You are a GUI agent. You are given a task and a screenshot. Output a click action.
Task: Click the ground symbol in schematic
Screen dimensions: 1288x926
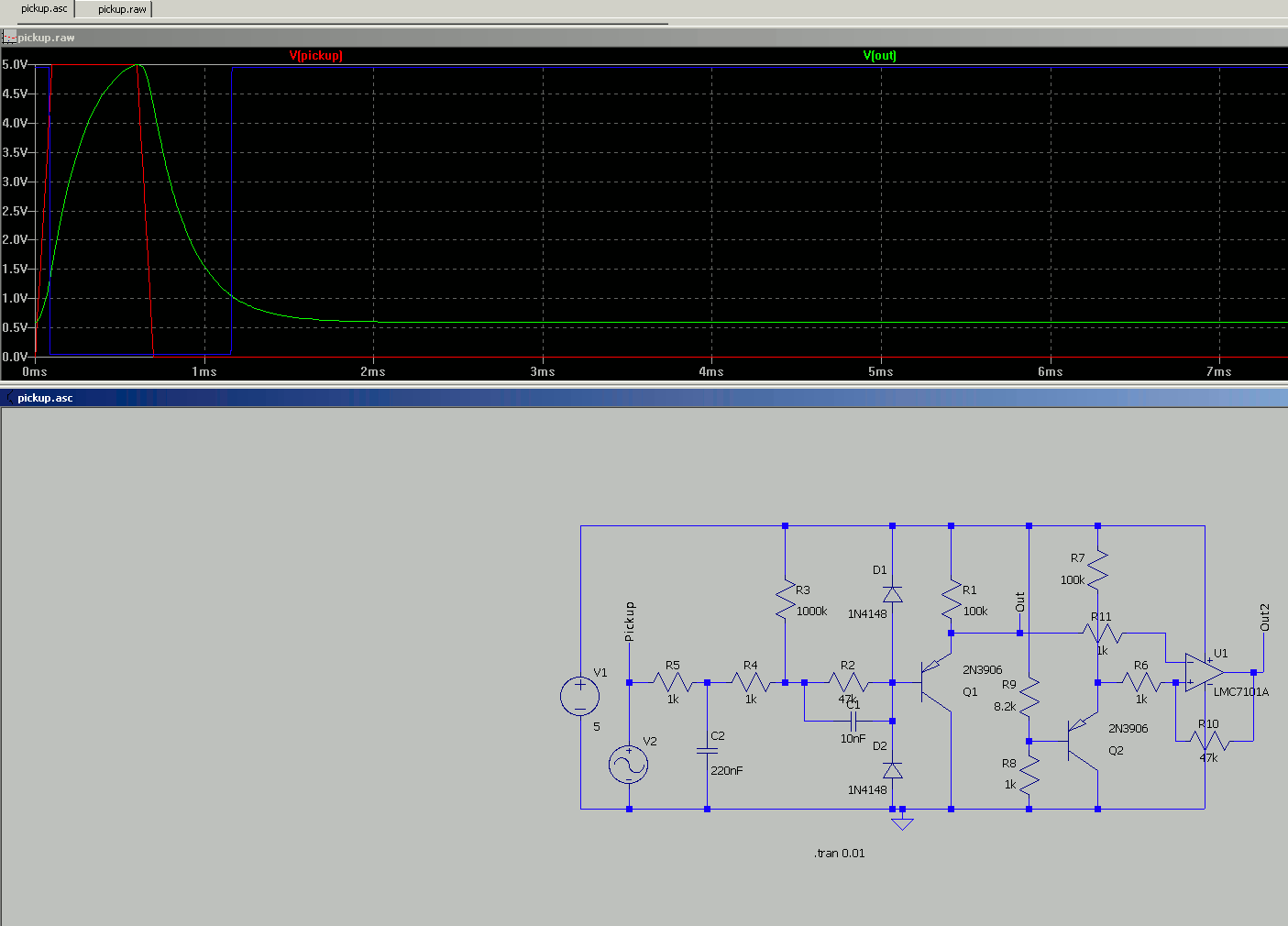(902, 821)
